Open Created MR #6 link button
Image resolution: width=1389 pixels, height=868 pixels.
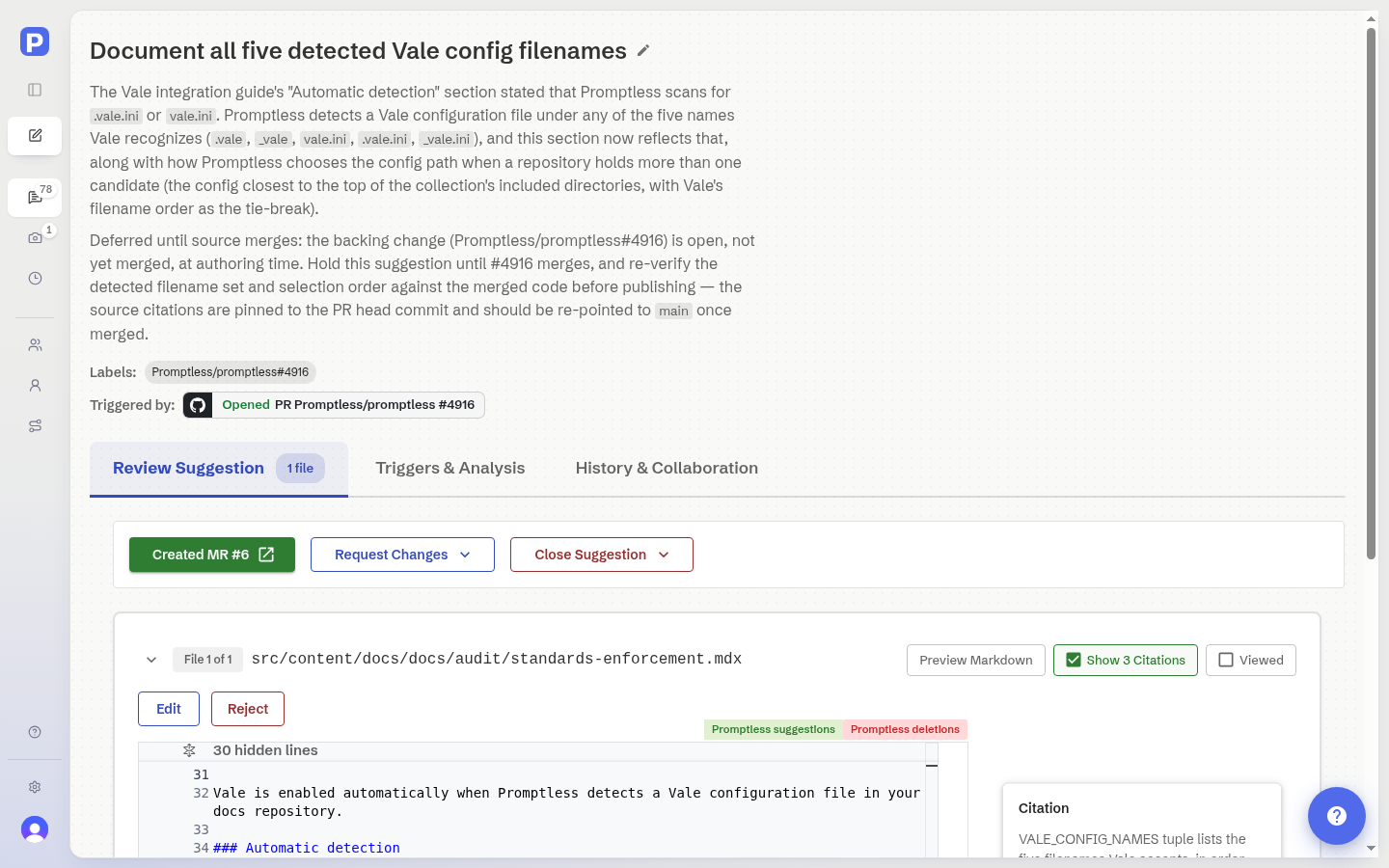(212, 555)
